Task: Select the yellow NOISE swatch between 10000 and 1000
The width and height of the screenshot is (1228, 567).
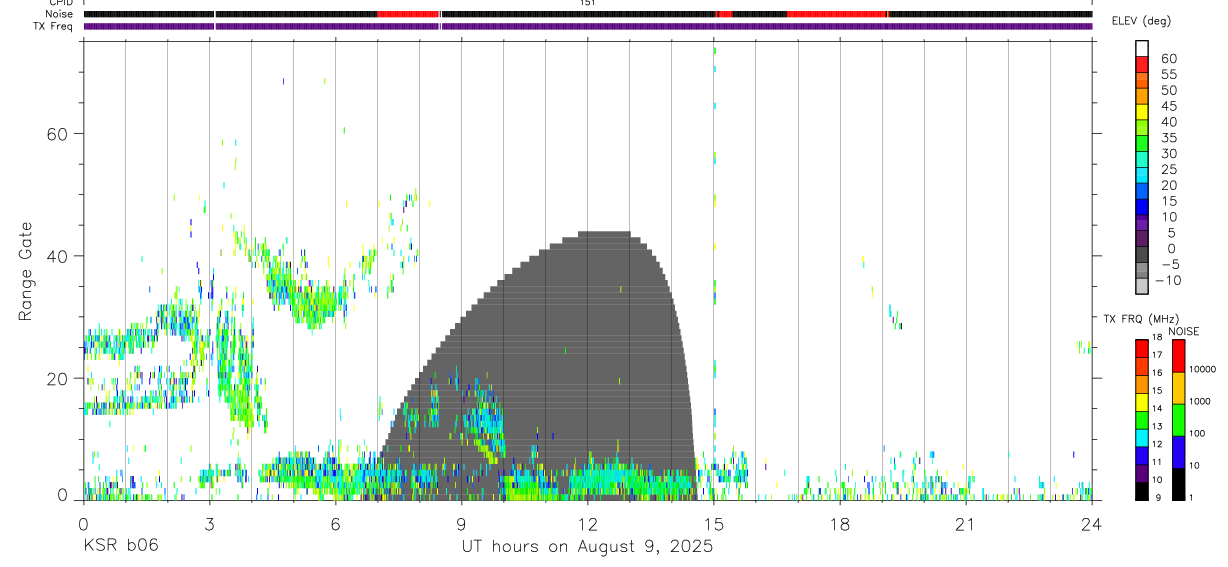Action: coord(1178,388)
